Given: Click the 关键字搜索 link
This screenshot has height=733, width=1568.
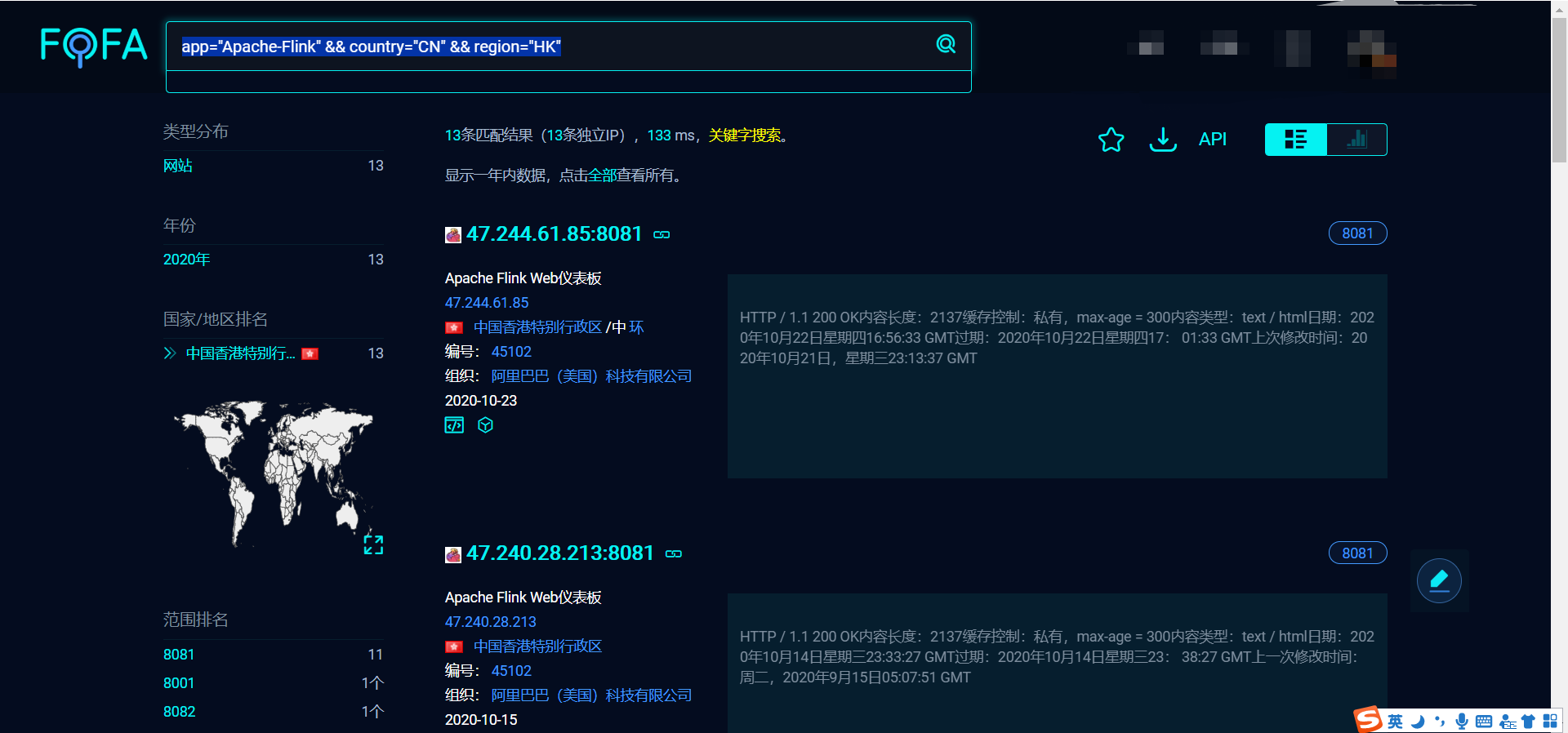Looking at the screenshot, I should tap(745, 135).
